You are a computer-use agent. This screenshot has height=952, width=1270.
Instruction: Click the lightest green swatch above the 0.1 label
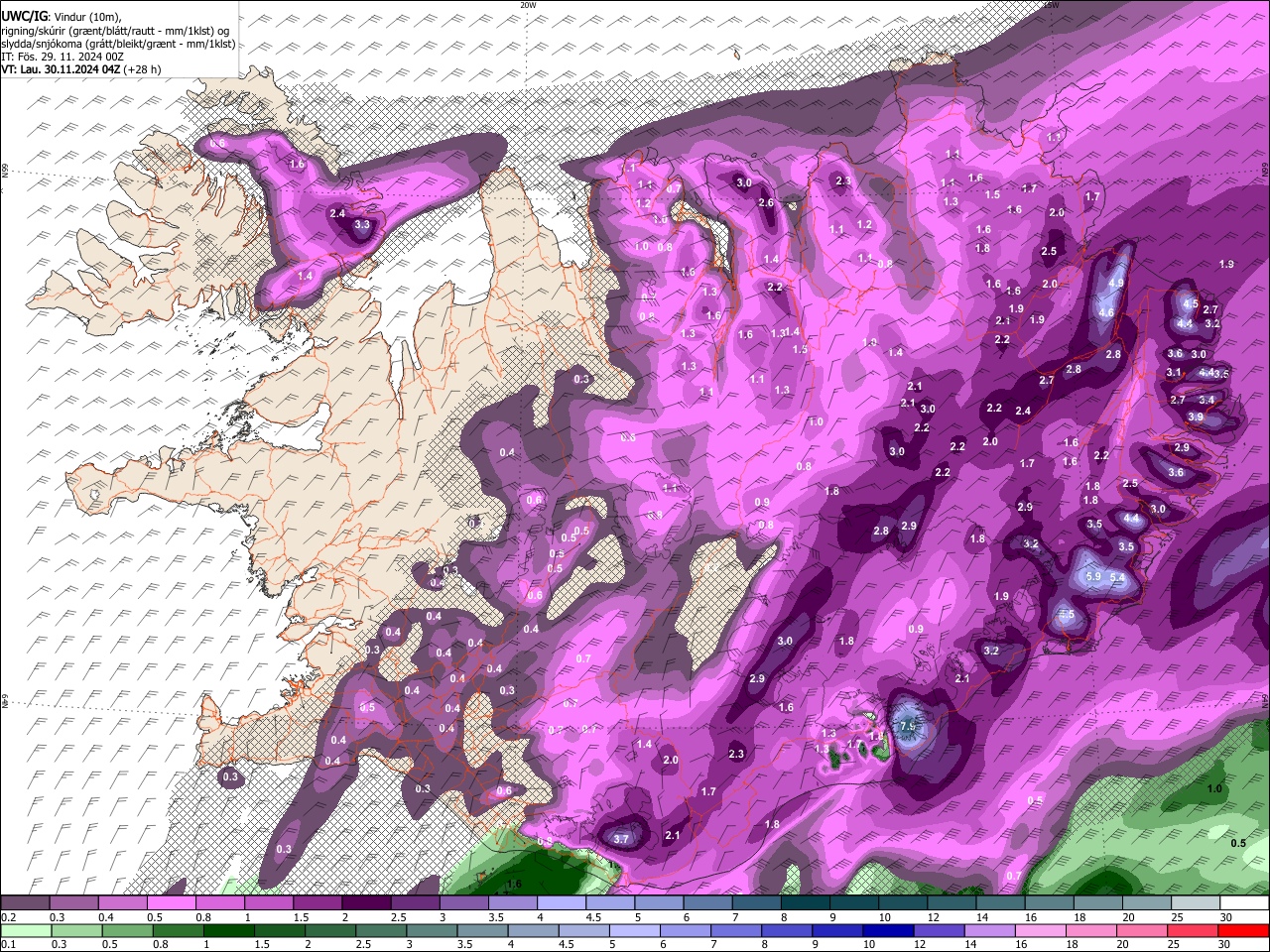[x=27, y=930]
